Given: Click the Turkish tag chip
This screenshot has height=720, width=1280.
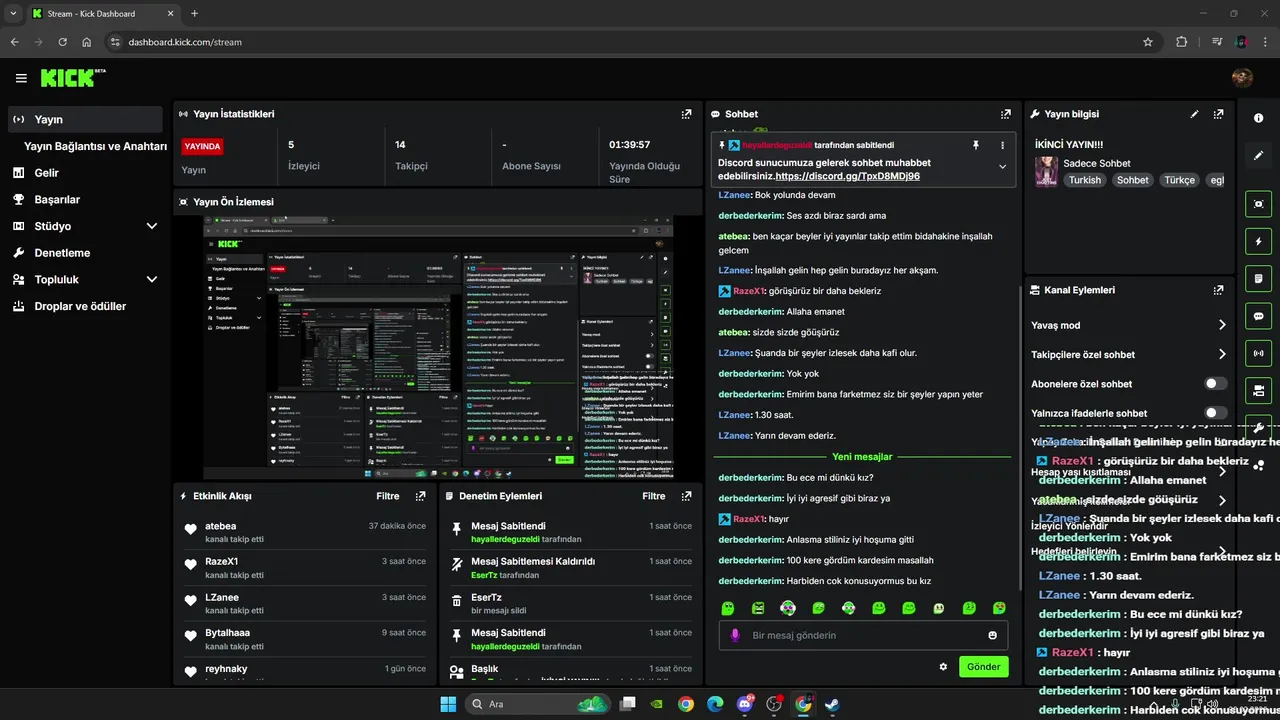Looking at the screenshot, I should tap(1084, 180).
